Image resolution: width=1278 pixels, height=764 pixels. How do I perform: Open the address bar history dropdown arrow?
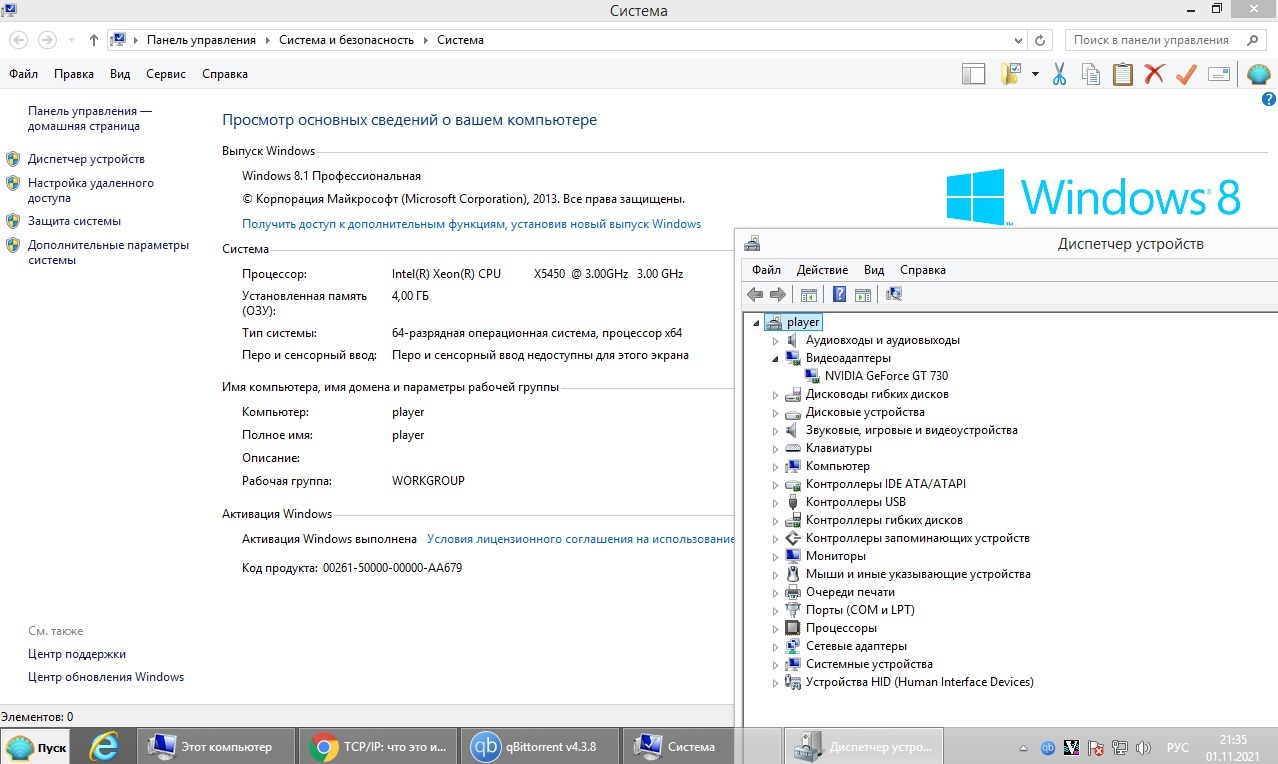tap(1018, 41)
